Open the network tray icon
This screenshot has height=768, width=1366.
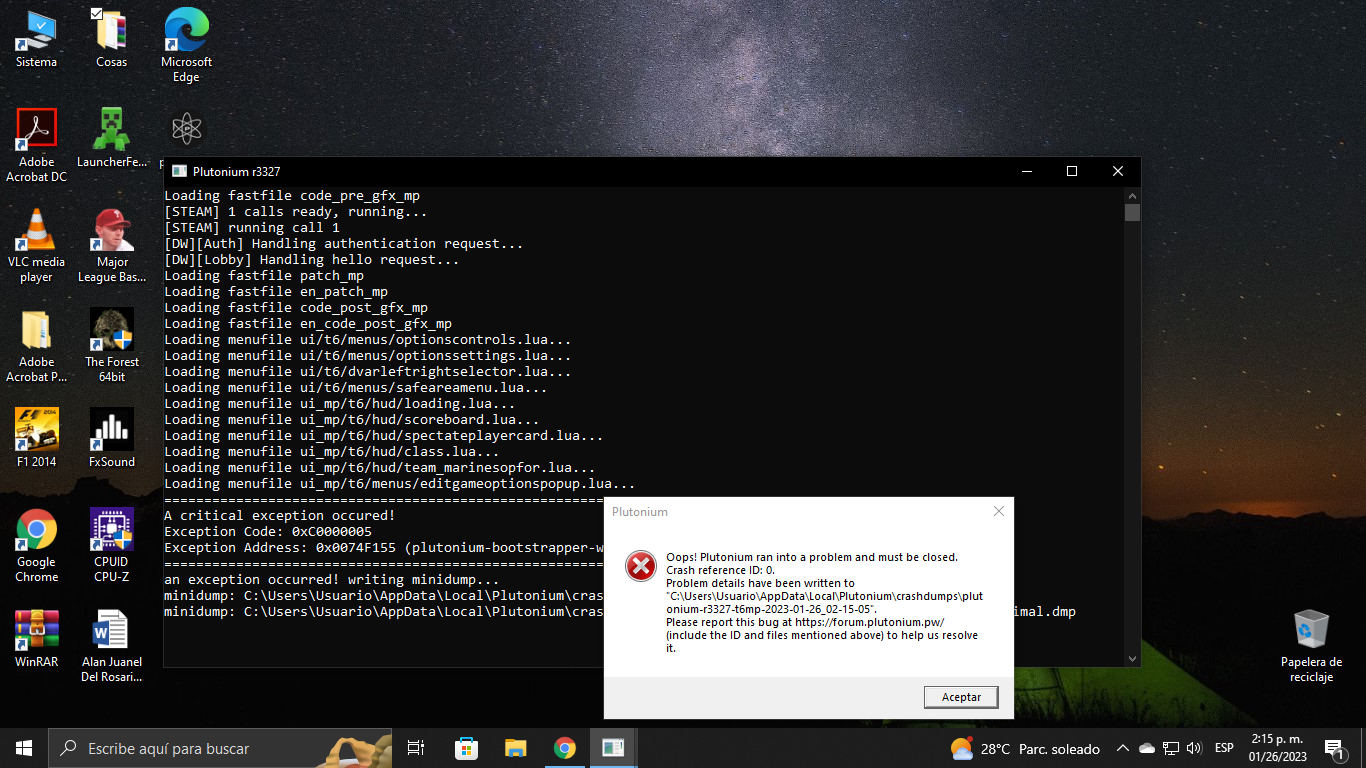click(x=1170, y=748)
